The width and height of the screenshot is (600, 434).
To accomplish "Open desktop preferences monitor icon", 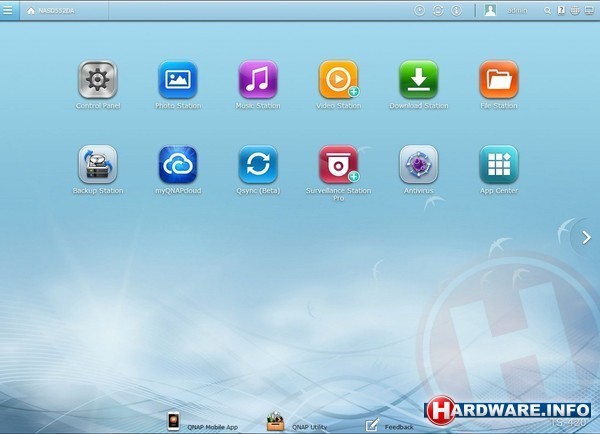I will point(589,11).
